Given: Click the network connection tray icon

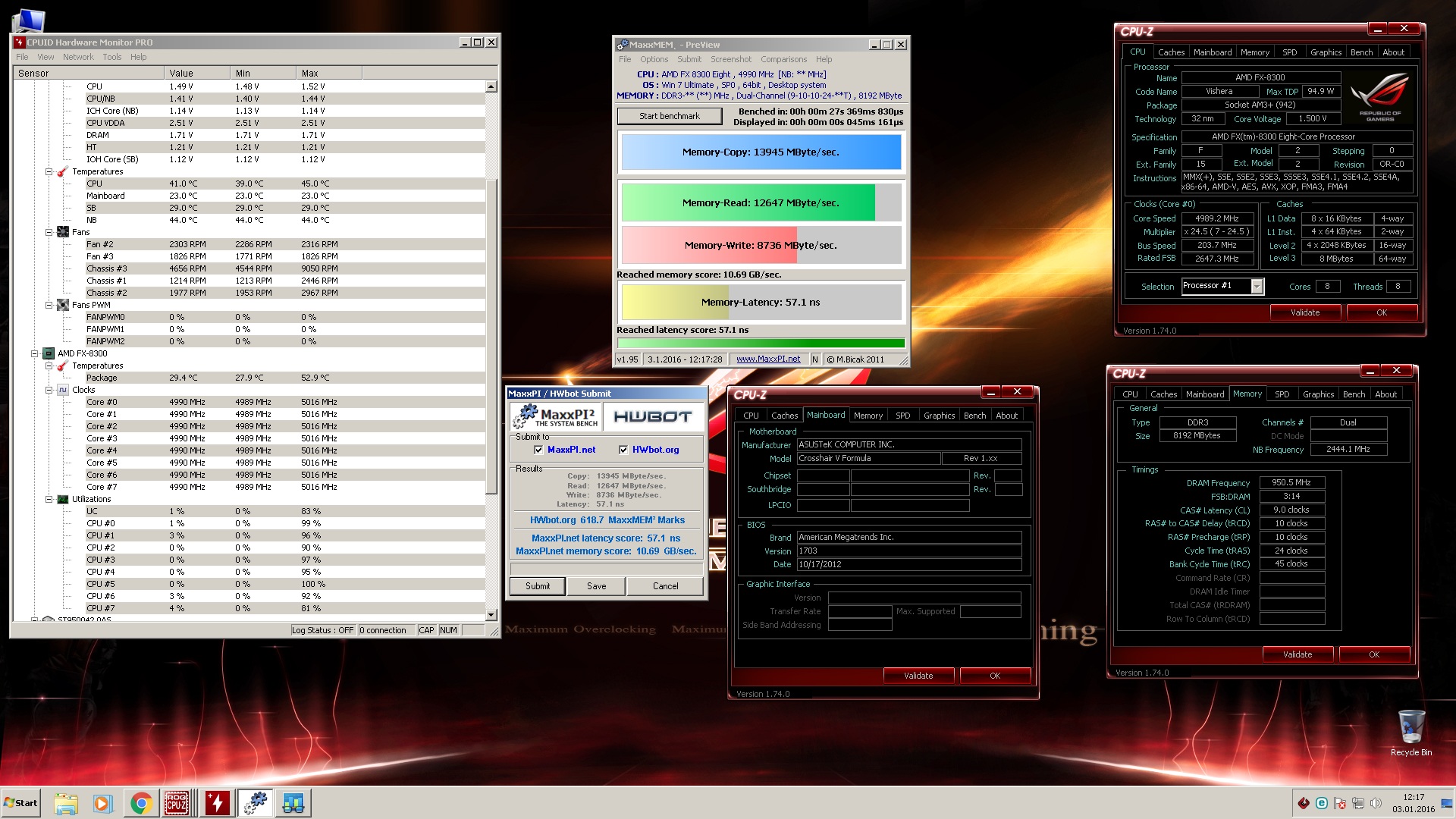Looking at the screenshot, I should pyautogui.click(x=1358, y=803).
